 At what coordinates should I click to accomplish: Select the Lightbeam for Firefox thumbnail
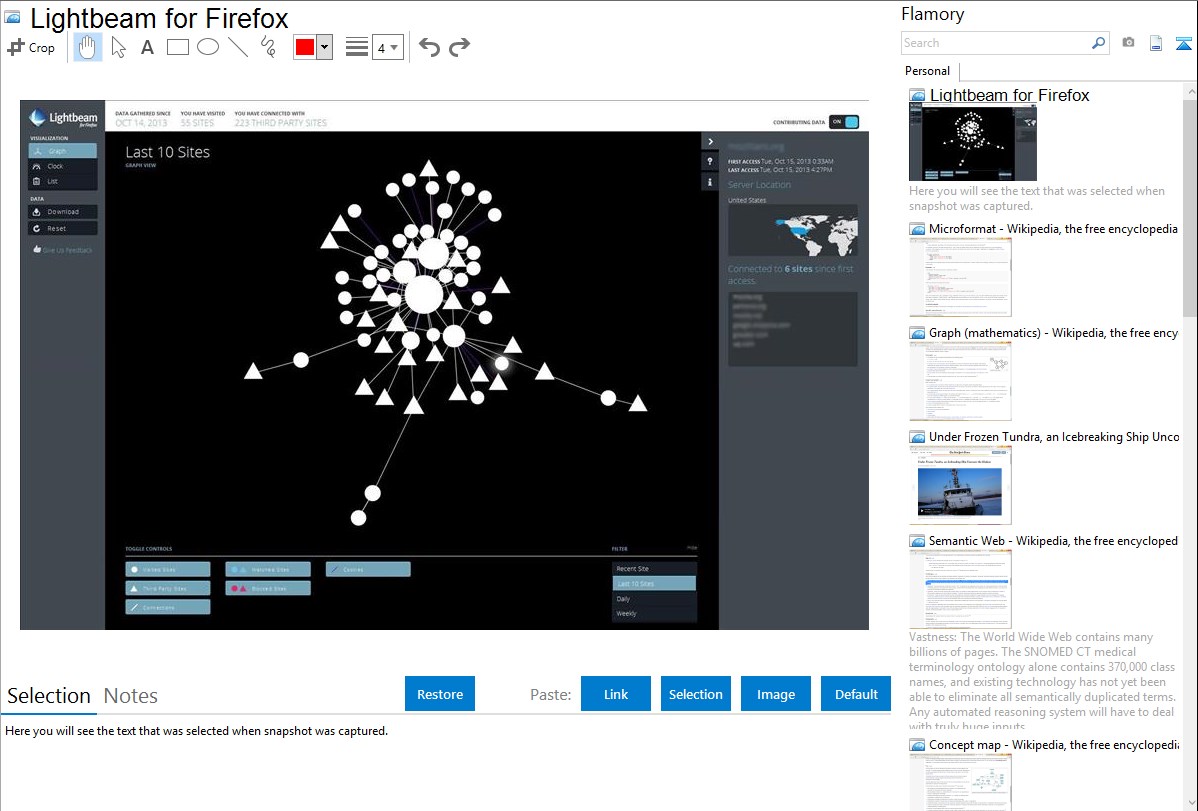coord(973,143)
